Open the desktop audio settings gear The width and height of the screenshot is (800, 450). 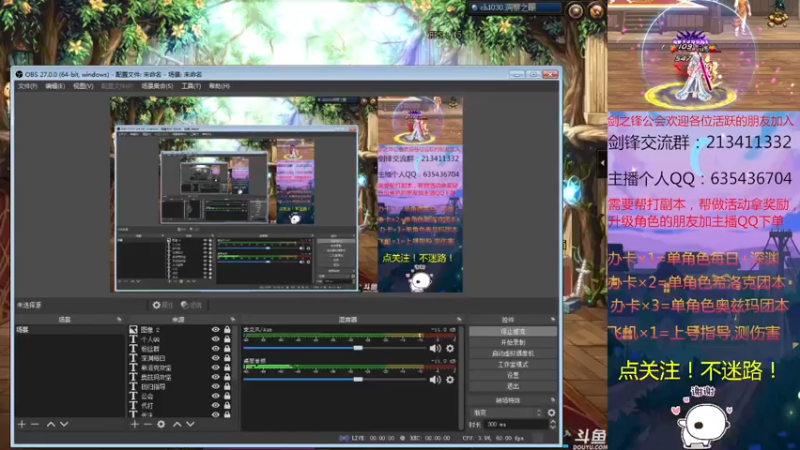pos(450,380)
